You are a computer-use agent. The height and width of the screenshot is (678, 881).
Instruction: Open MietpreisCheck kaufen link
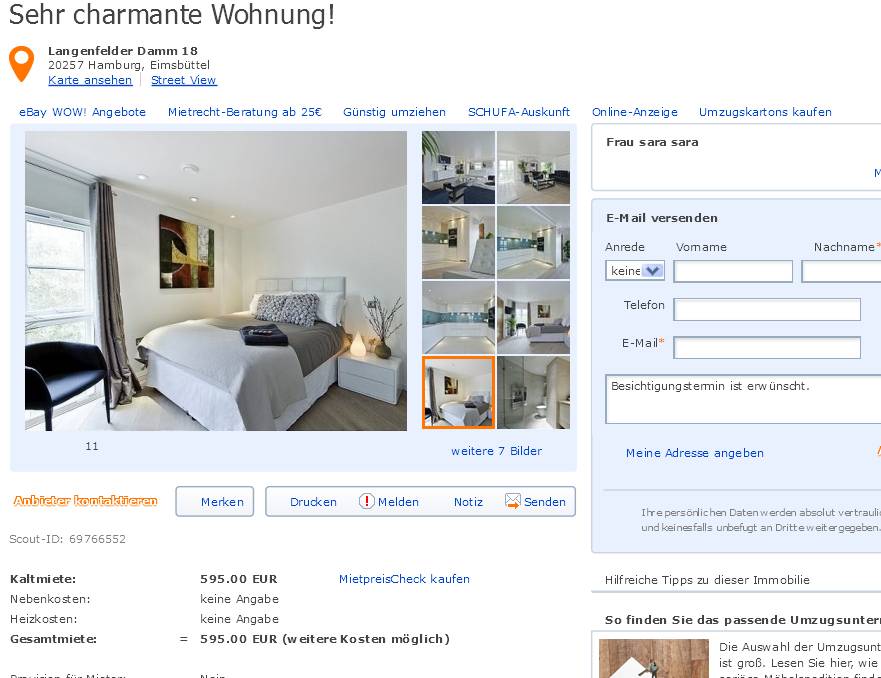[404, 579]
